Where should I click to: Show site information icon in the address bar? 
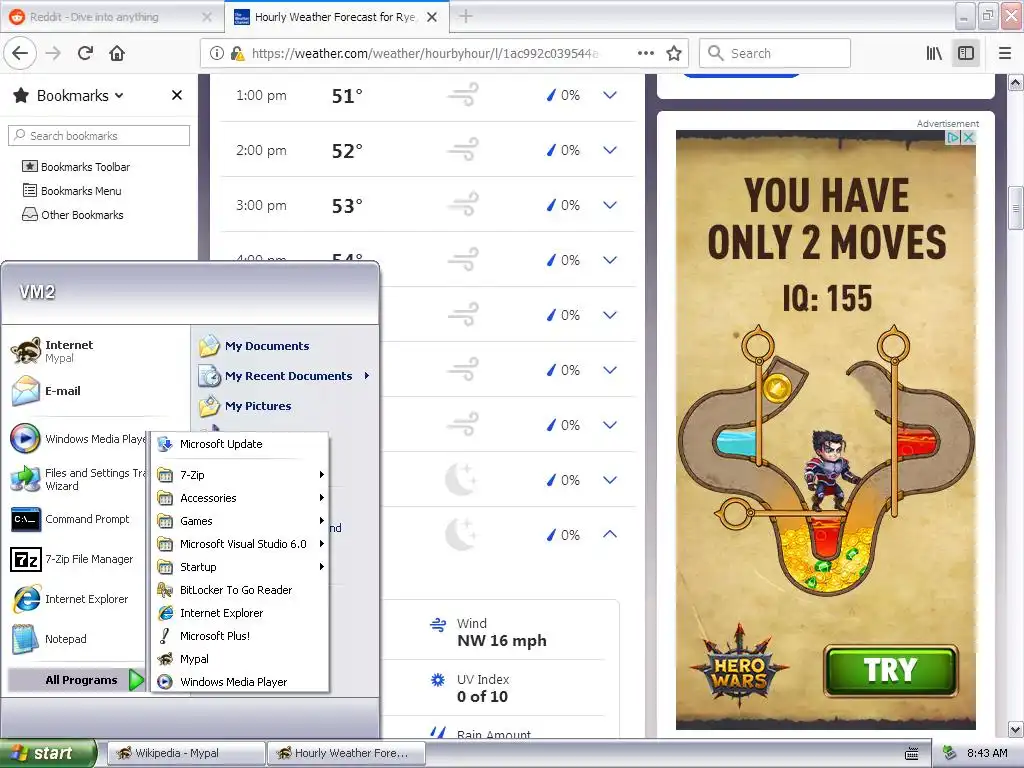coord(216,54)
